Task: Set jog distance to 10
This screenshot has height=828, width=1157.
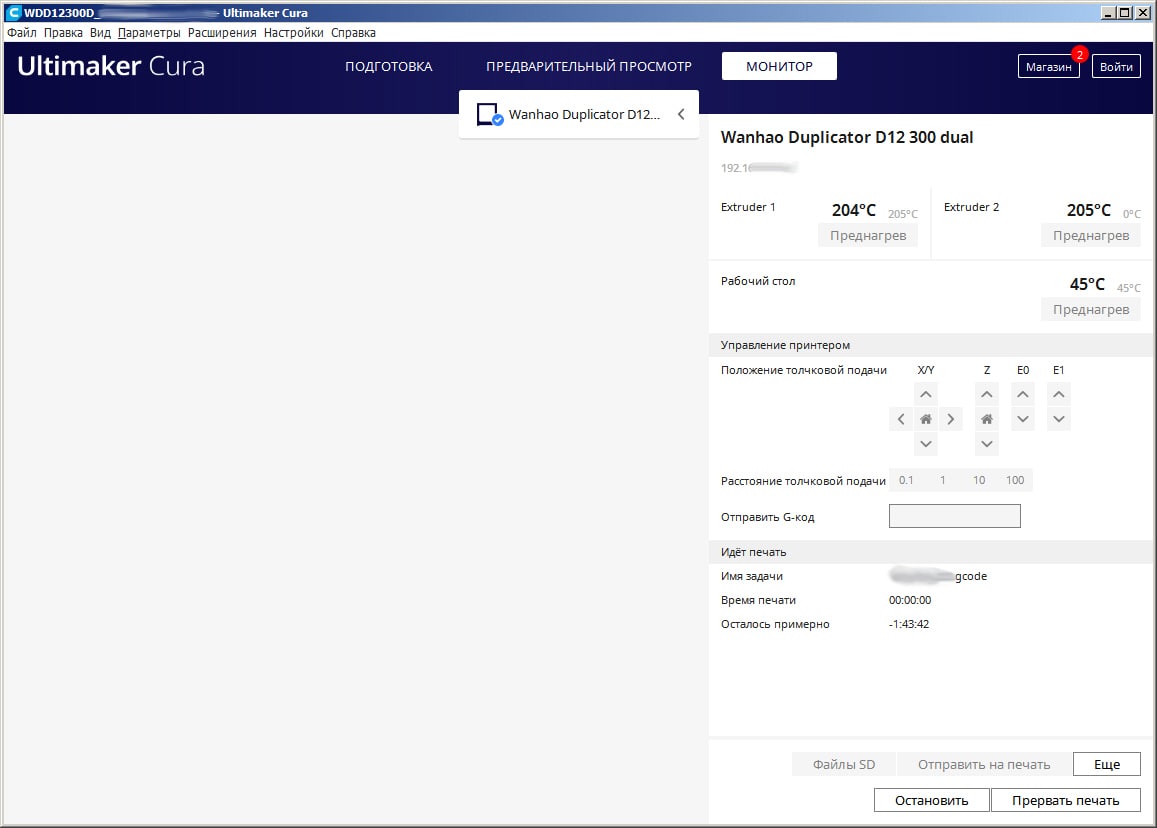Action: point(978,480)
